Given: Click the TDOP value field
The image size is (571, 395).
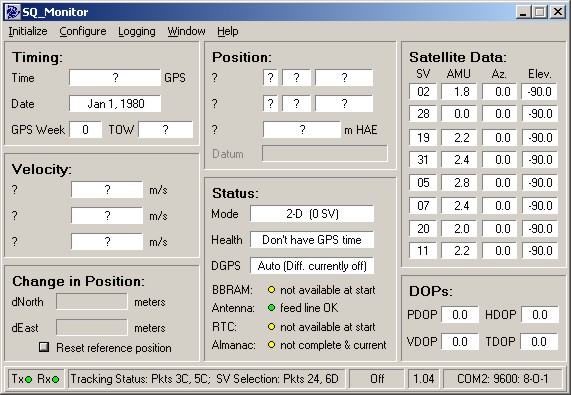Looking at the screenshot, I should (x=540, y=341).
